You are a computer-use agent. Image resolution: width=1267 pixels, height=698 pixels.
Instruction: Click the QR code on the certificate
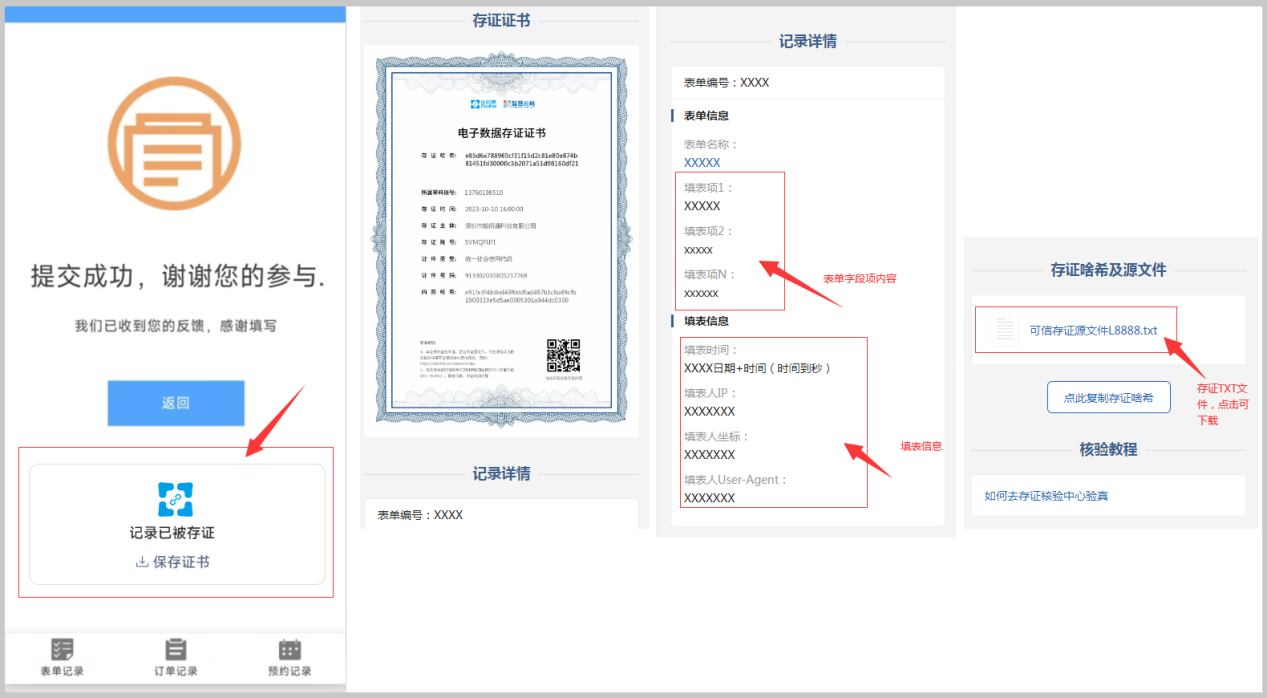click(x=563, y=356)
